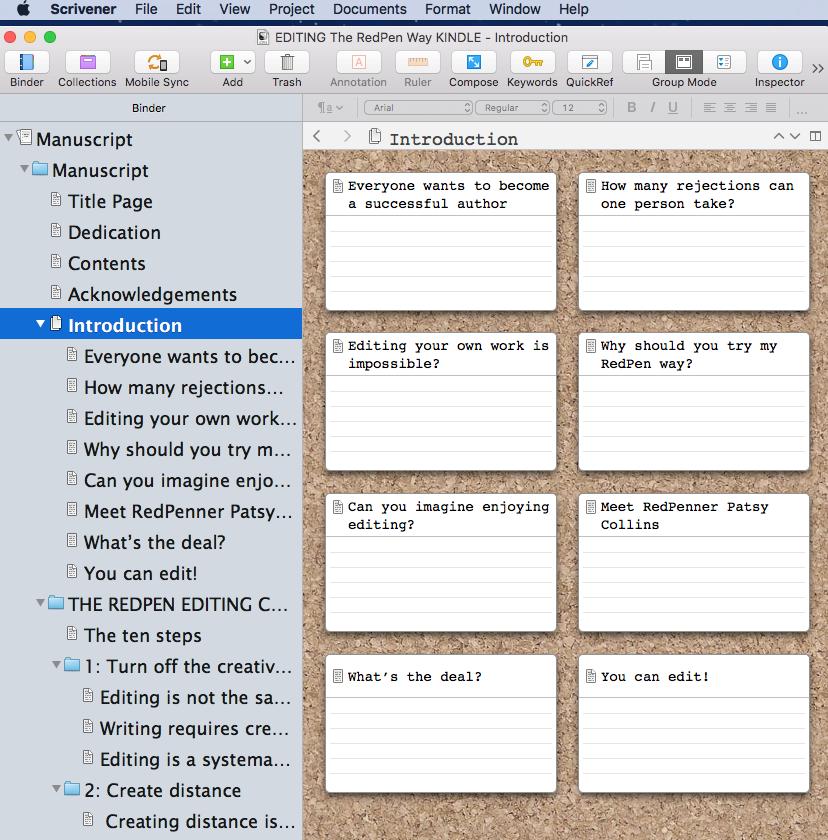Align text left
Screen dimensions: 828x840
coord(710,108)
